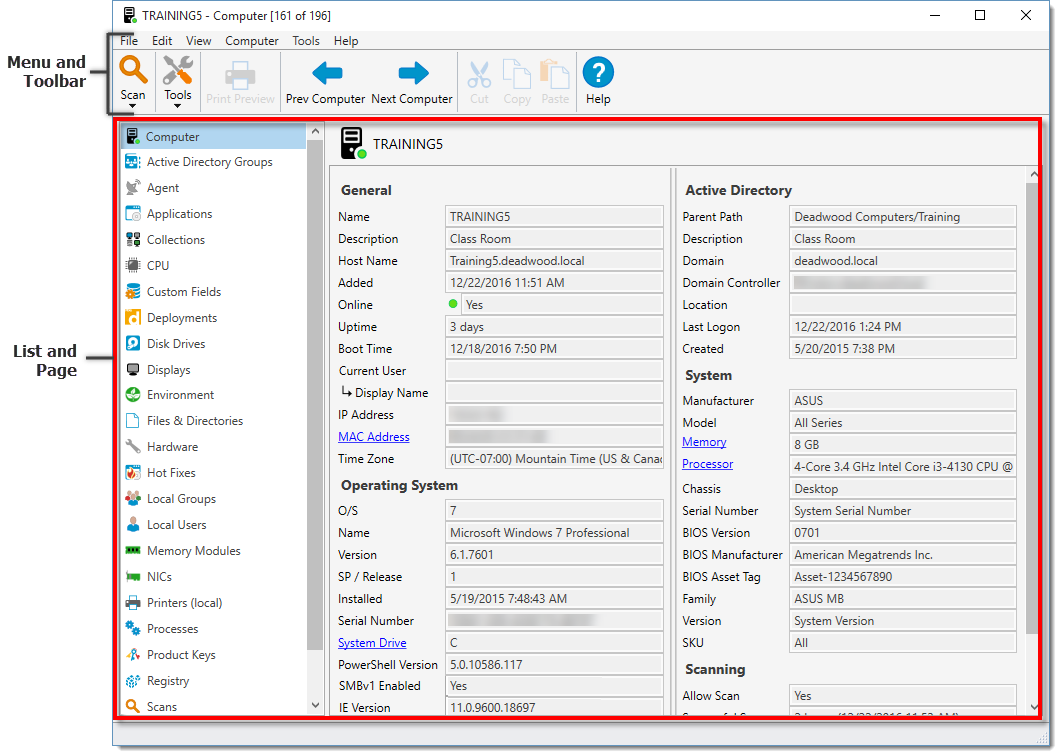1060x756 pixels.
Task: Expand the Tools dropdown arrow
Action: coord(178,106)
